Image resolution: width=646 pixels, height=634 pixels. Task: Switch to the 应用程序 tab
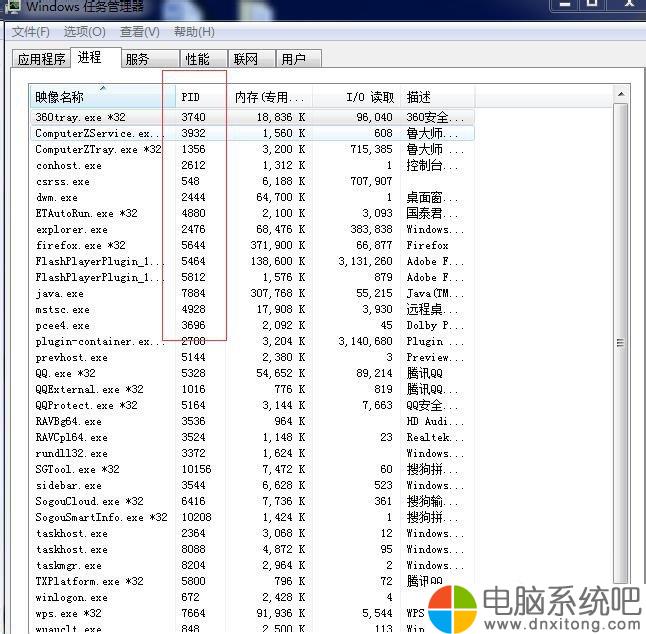coord(41,59)
